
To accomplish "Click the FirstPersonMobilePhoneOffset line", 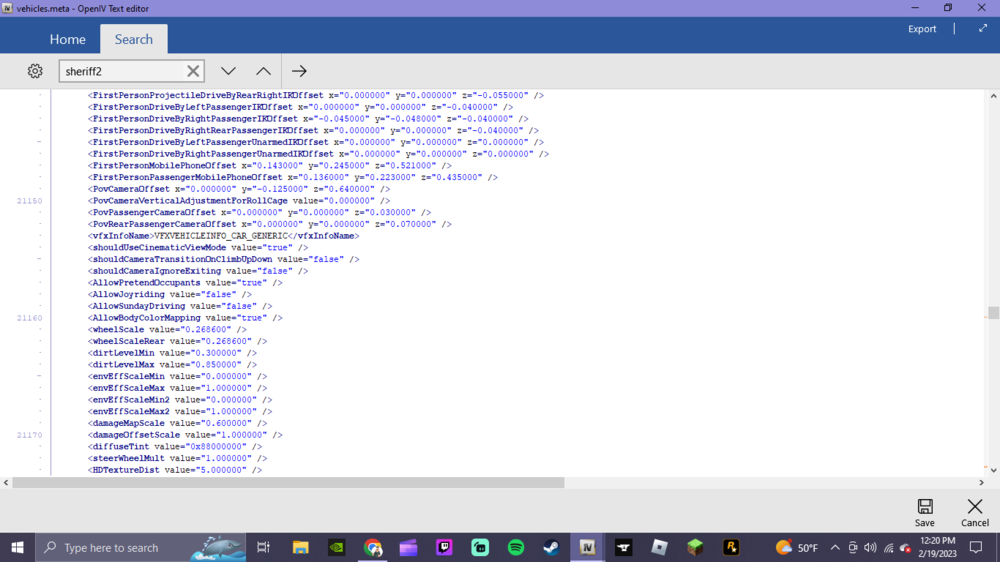I will click(x=269, y=166).
